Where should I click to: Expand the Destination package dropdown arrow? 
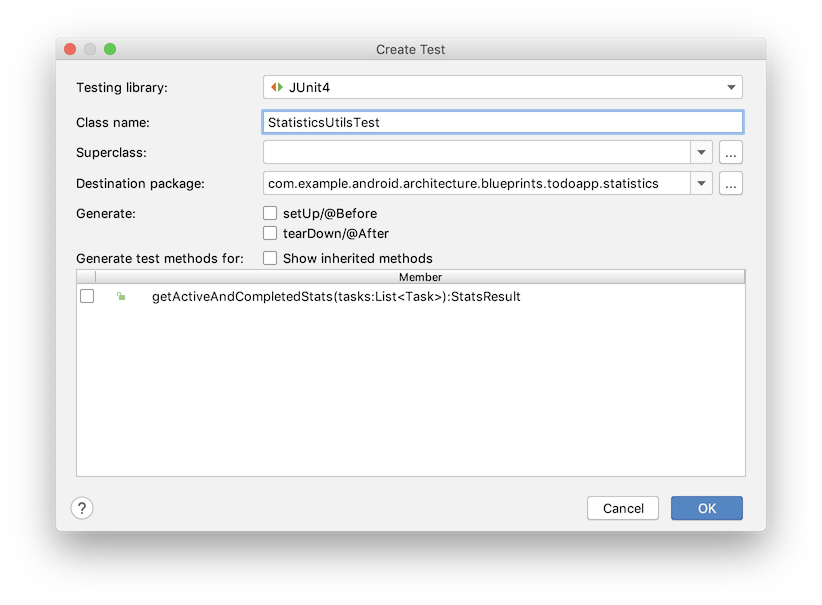(x=701, y=184)
